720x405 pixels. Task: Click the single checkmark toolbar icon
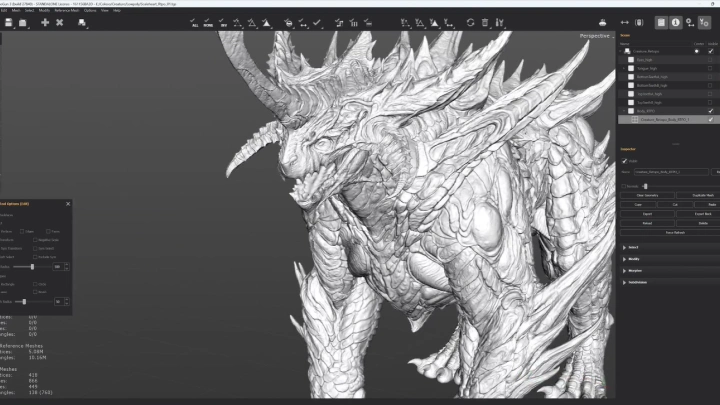[x=317, y=22]
